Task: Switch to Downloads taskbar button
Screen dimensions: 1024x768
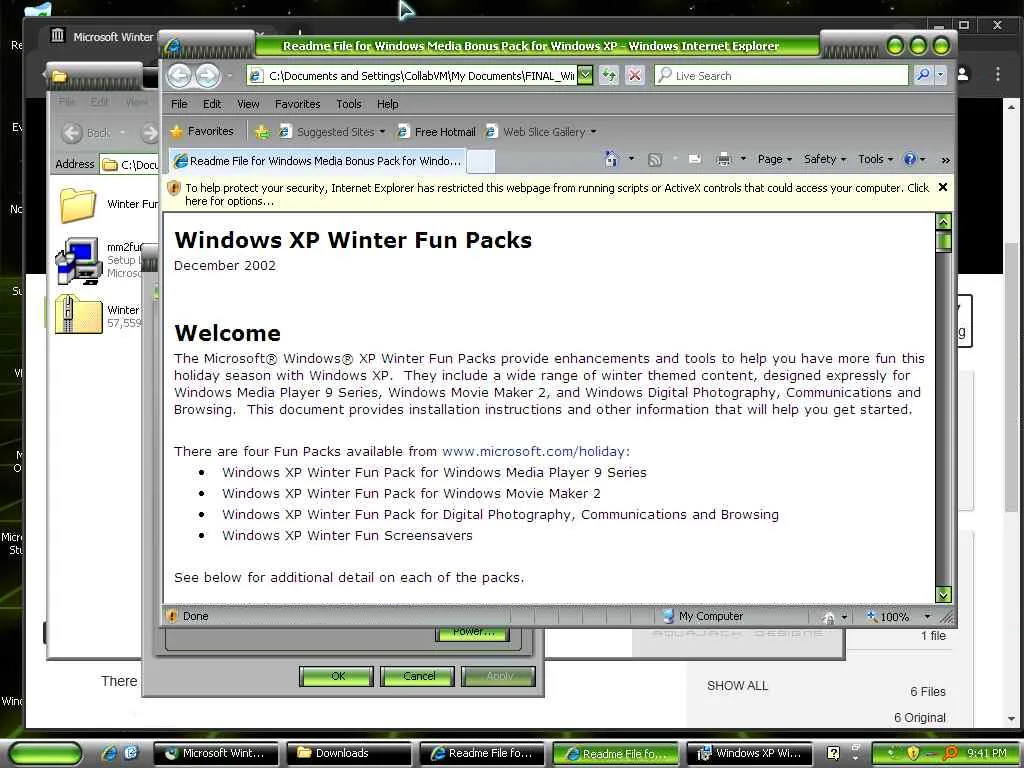Action: (x=349, y=754)
